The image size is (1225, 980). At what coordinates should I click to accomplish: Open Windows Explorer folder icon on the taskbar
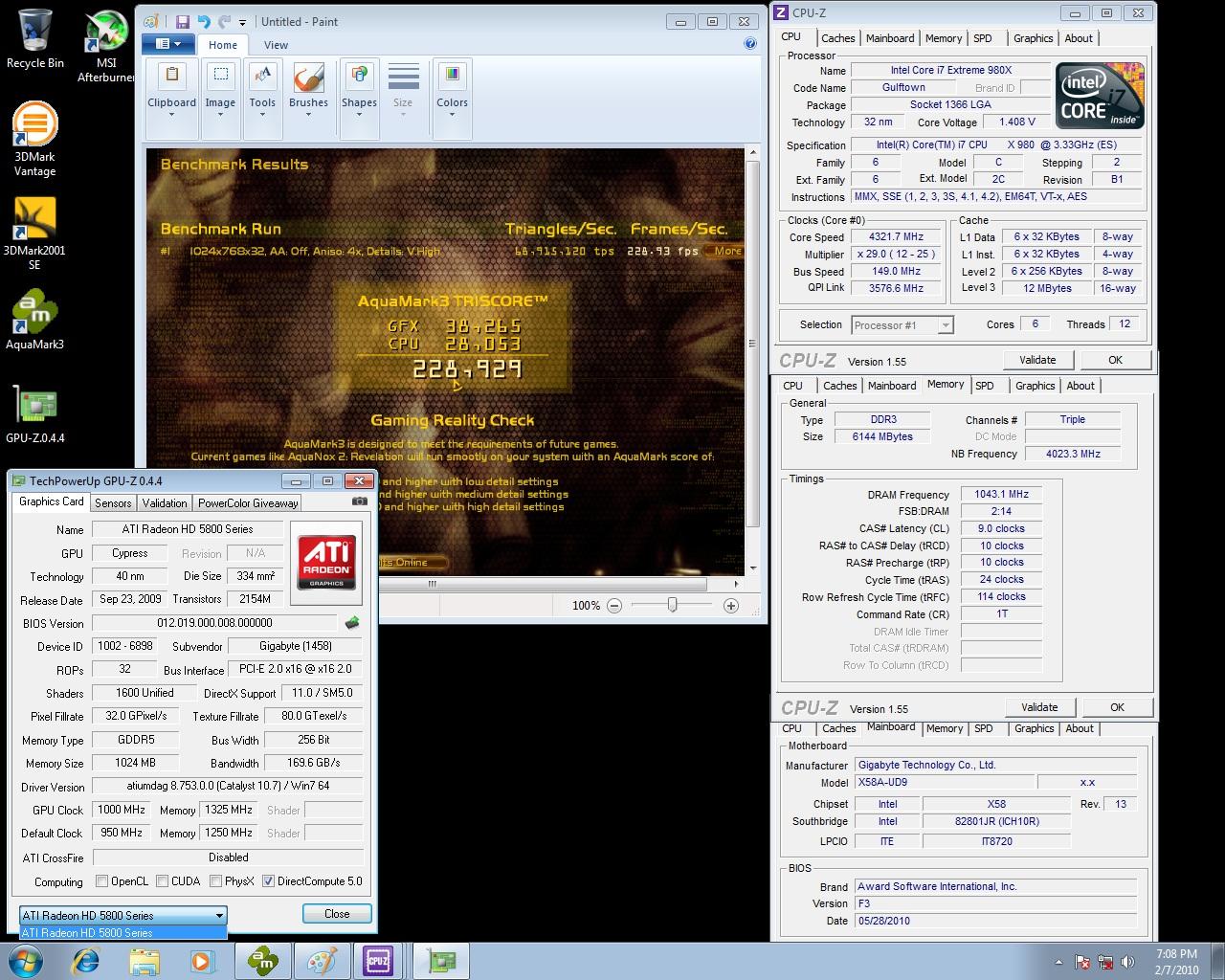[144, 961]
